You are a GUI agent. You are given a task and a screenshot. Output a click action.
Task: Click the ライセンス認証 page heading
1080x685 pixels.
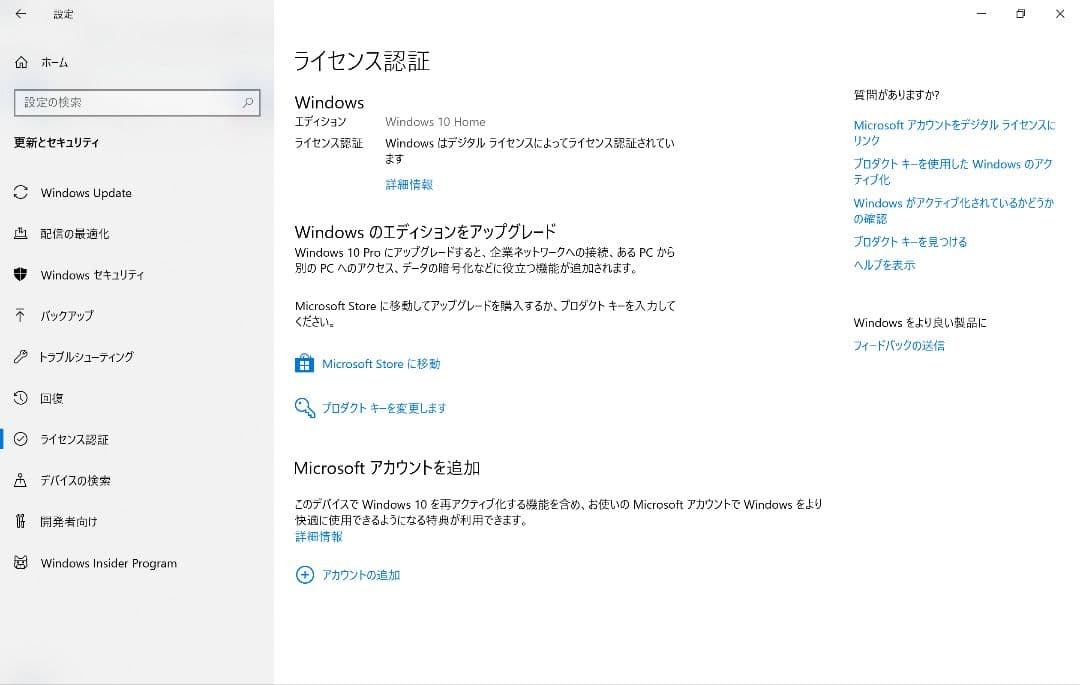[362, 61]
